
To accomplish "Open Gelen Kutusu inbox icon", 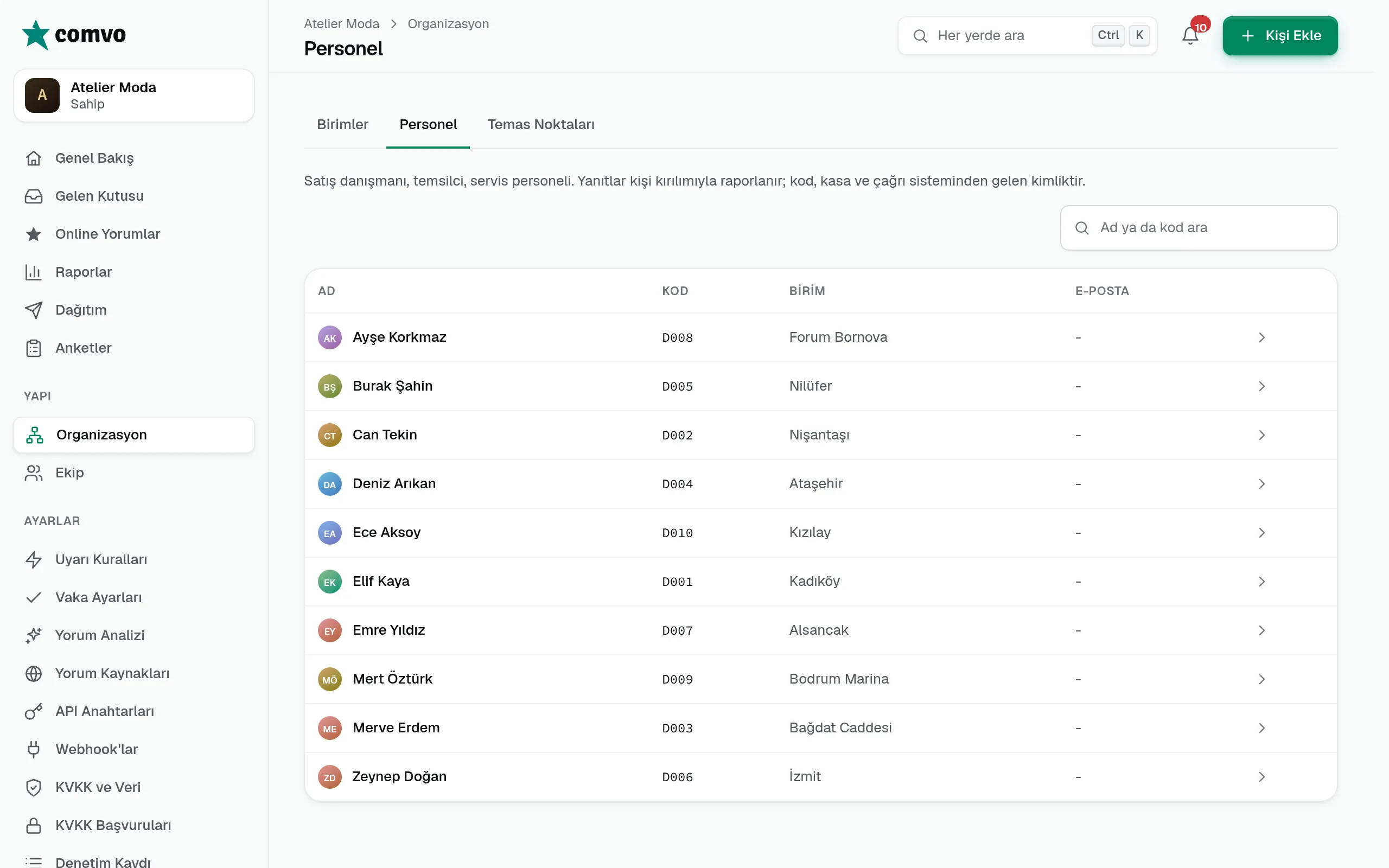I will (x=34, y=196).
